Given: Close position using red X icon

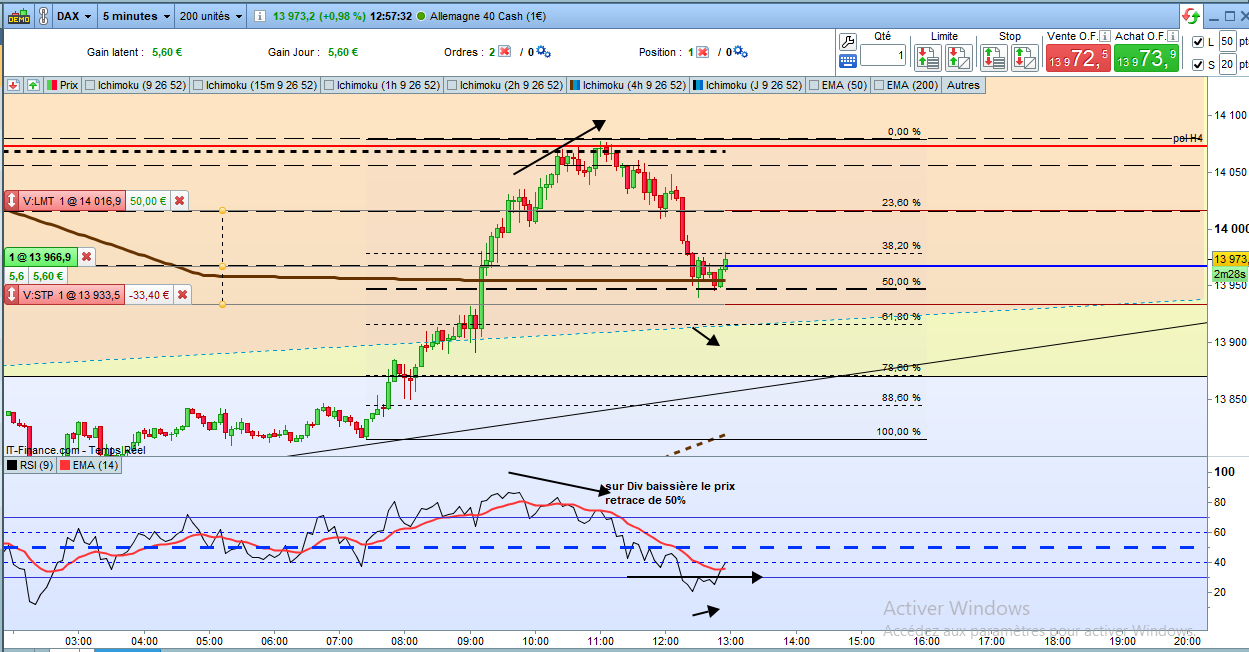Looking at the screenshot, I should click(703, 51).
